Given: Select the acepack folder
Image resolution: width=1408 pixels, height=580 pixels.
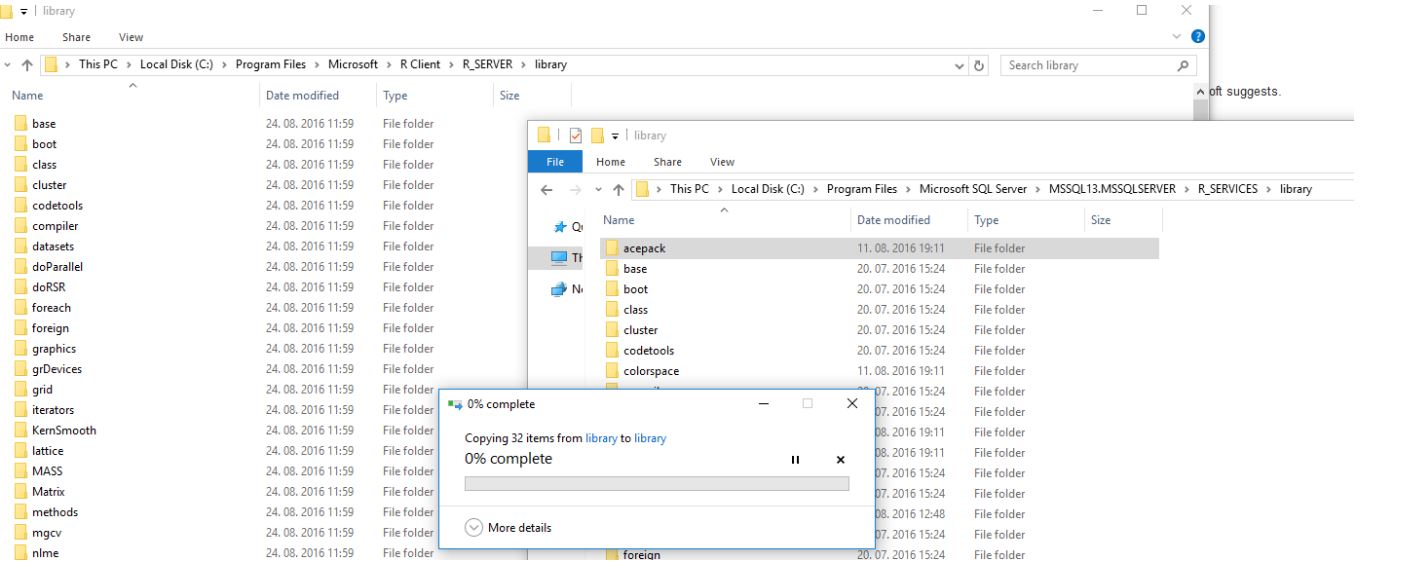Looking at the screenshot, I should (x=643, y=248).
